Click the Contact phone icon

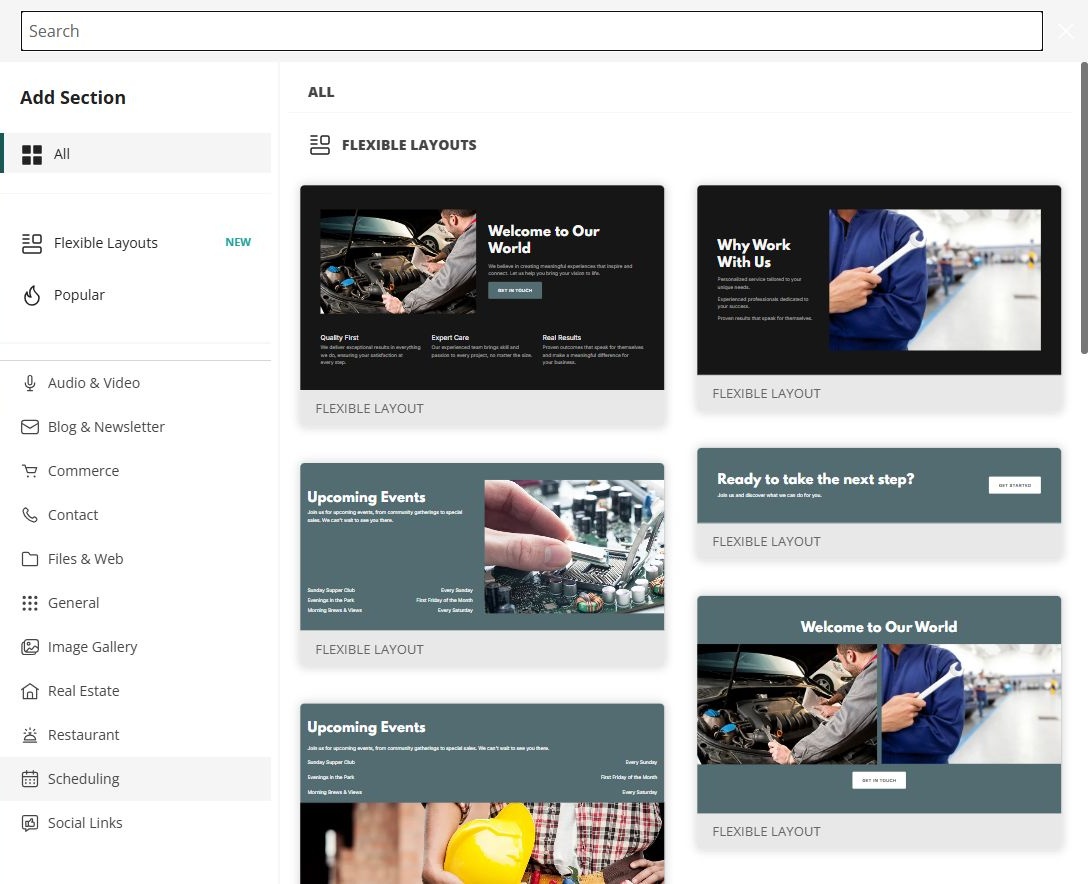tap(30, 515)
